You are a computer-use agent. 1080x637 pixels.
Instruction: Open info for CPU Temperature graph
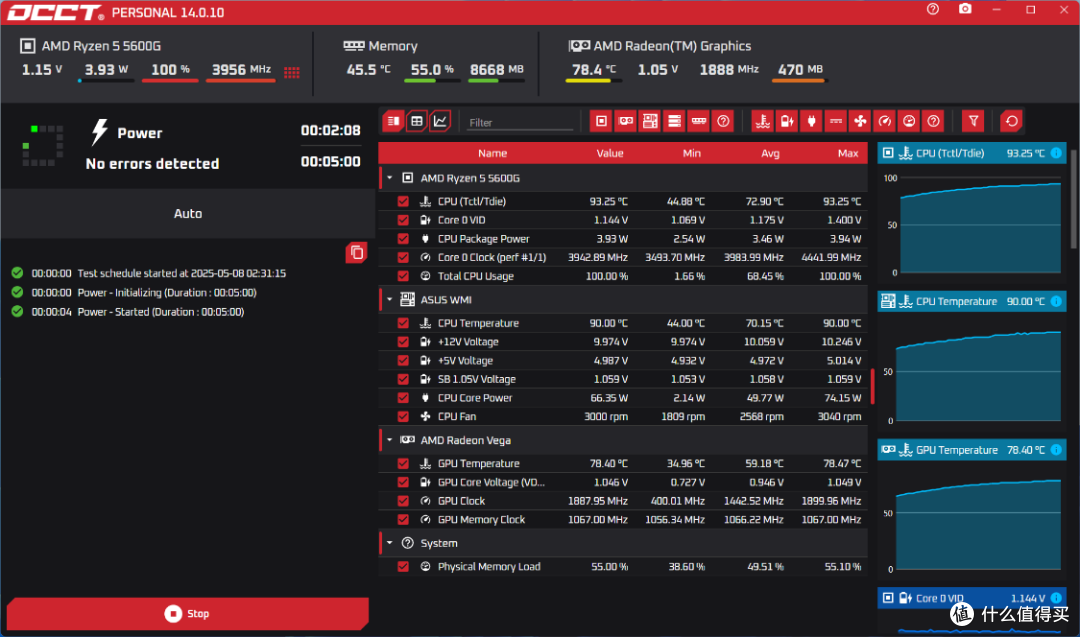(1056, 301)
